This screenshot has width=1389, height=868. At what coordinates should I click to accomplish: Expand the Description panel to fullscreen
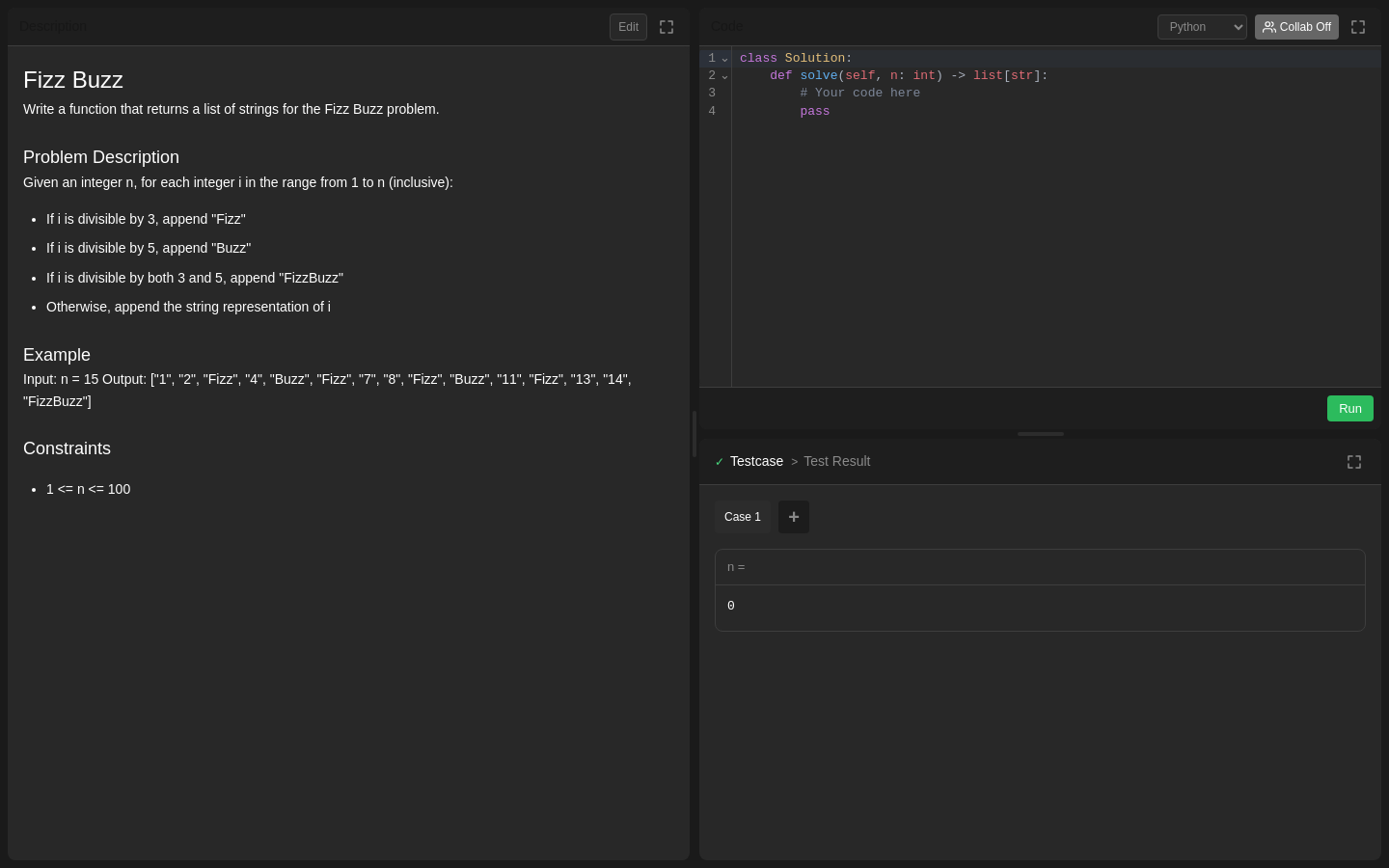pyautogui.click(x=667, y=27)
